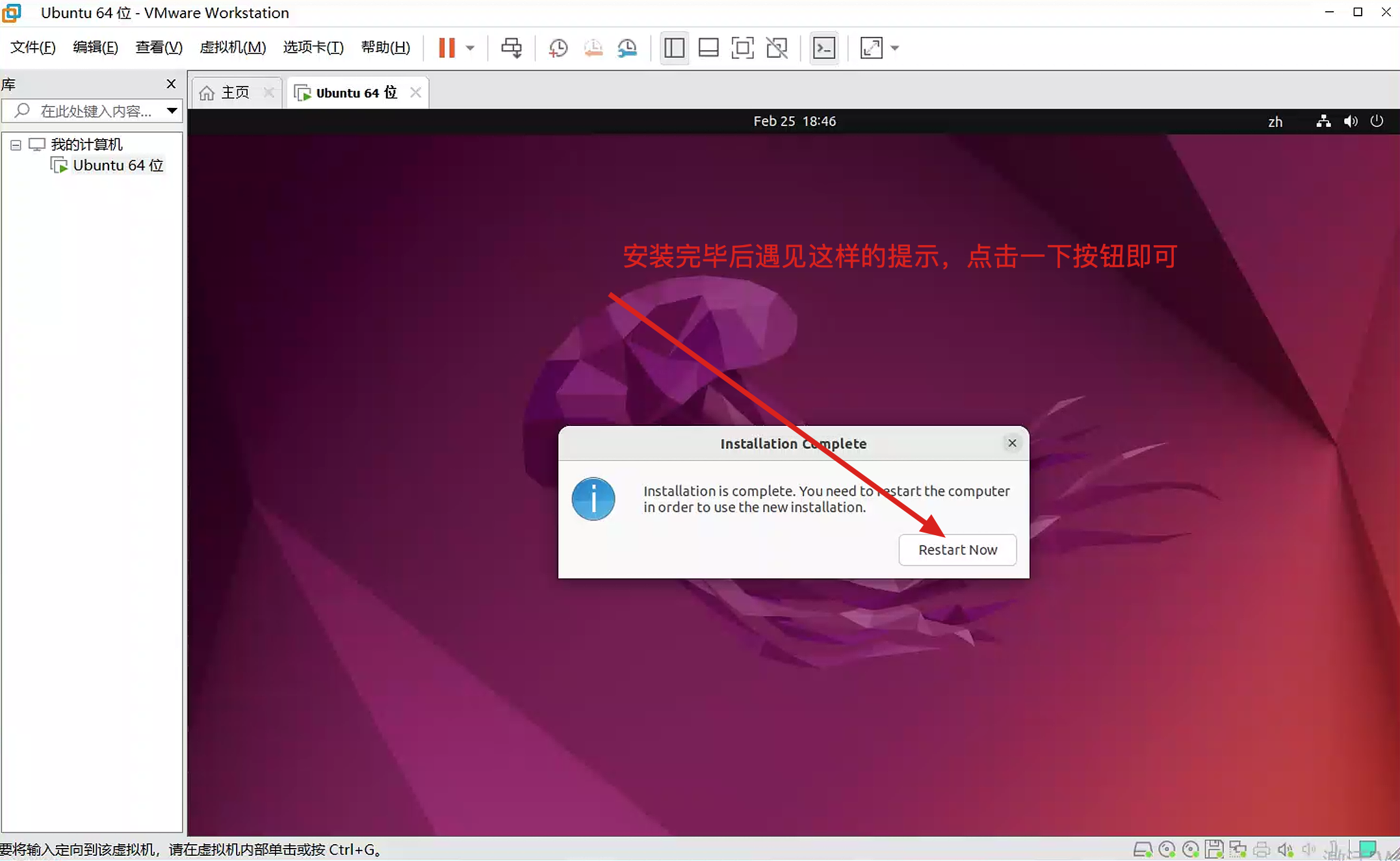Click the Ubuntu network status icon

1323,121
